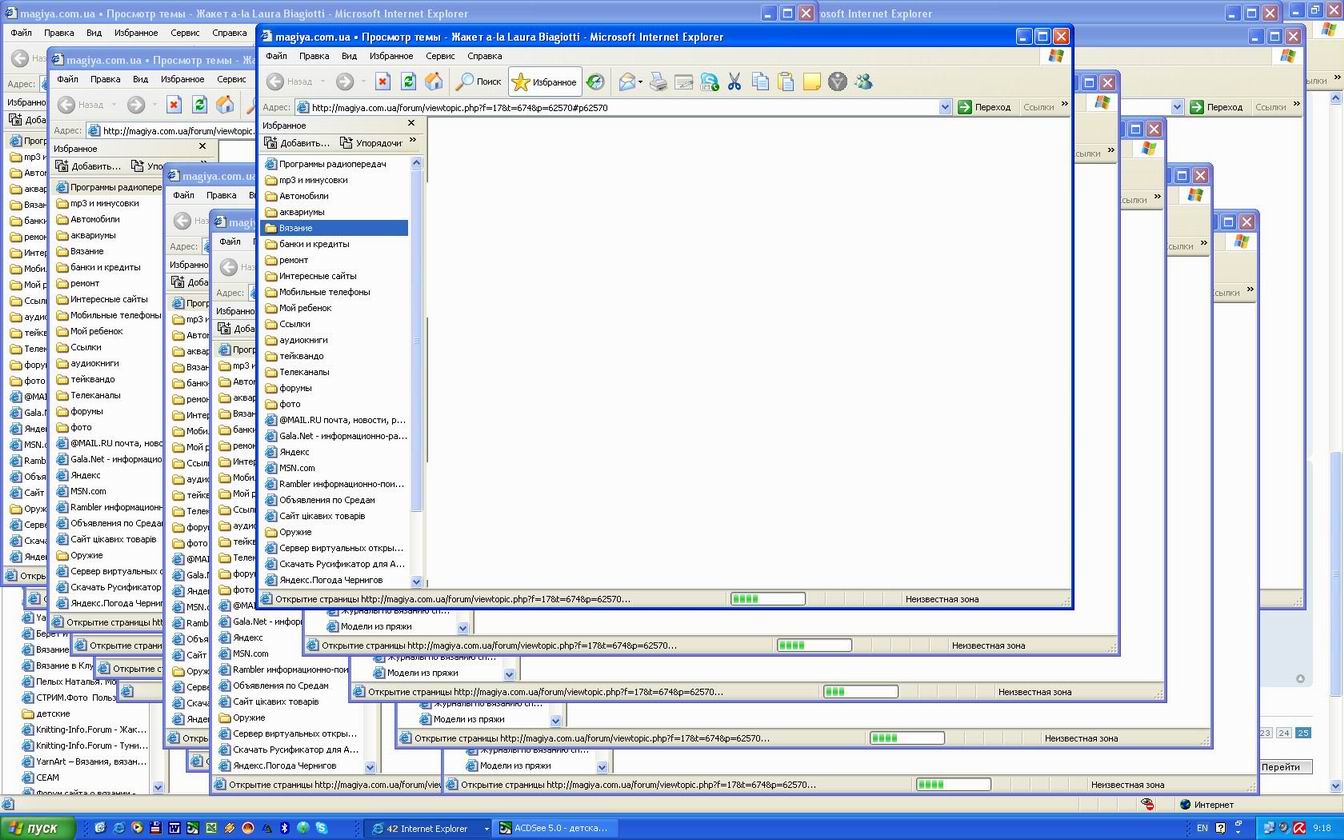Click the Paste clipboard icon in the front window toolbar
The image size is (1344, 840).
786,82
